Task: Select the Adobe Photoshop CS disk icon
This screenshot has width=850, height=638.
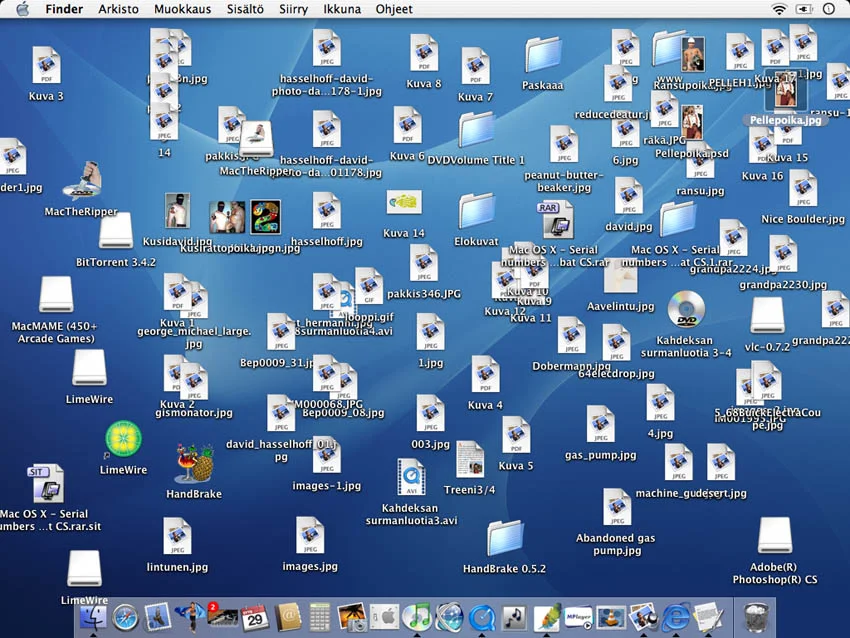Action: [x=775, y=536]
